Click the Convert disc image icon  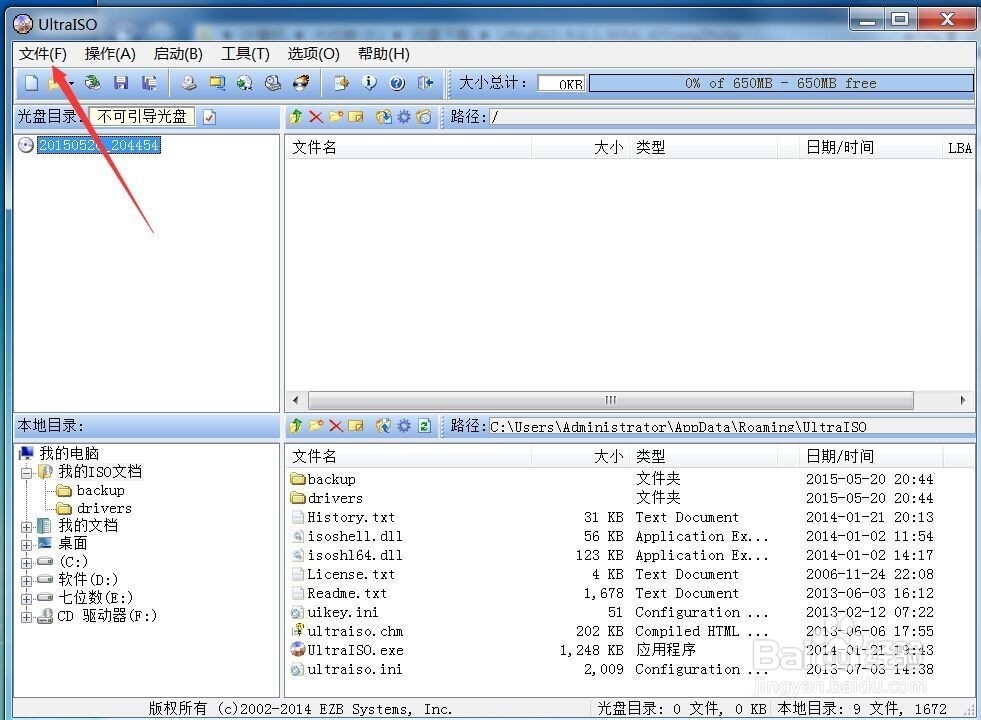[245, 83]
